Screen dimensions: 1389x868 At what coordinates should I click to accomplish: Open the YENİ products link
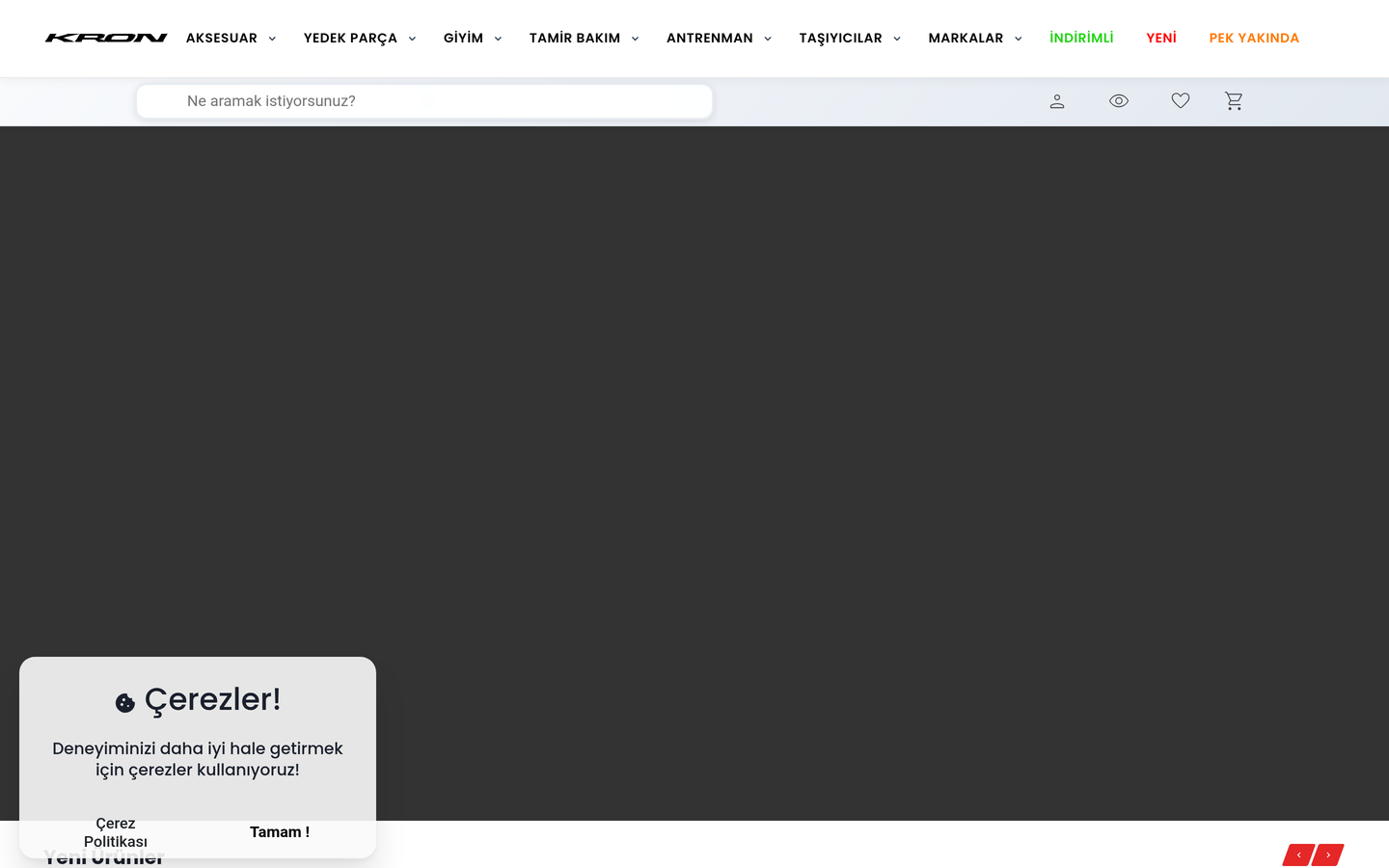tap(1161, 38)
